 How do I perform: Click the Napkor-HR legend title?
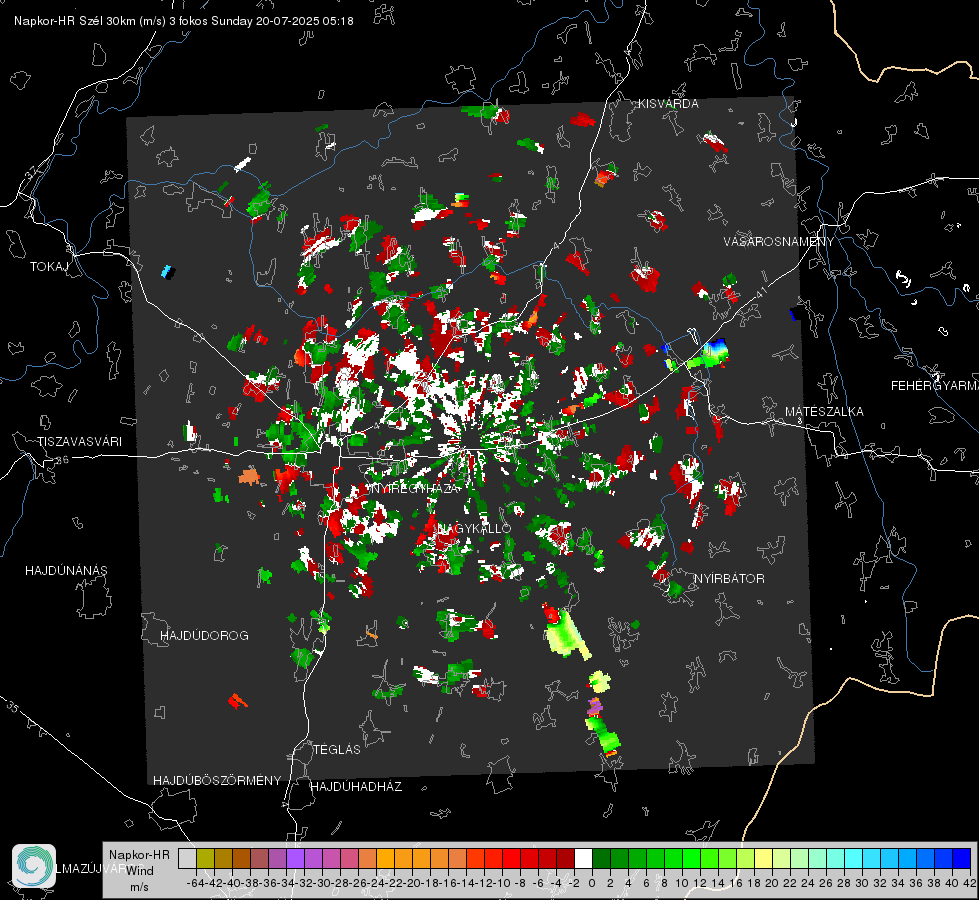139,855
